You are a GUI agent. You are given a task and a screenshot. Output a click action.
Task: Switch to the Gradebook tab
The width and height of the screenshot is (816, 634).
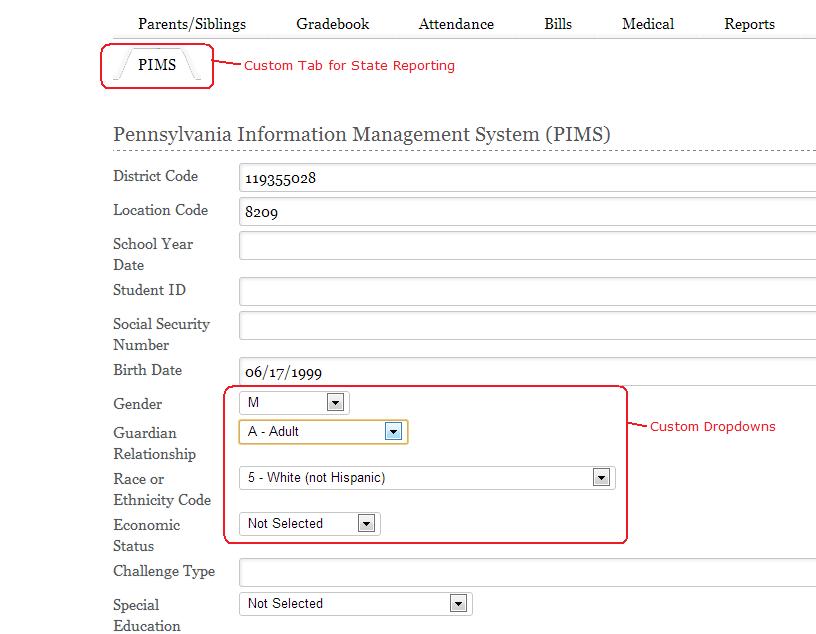pos(333,23)
